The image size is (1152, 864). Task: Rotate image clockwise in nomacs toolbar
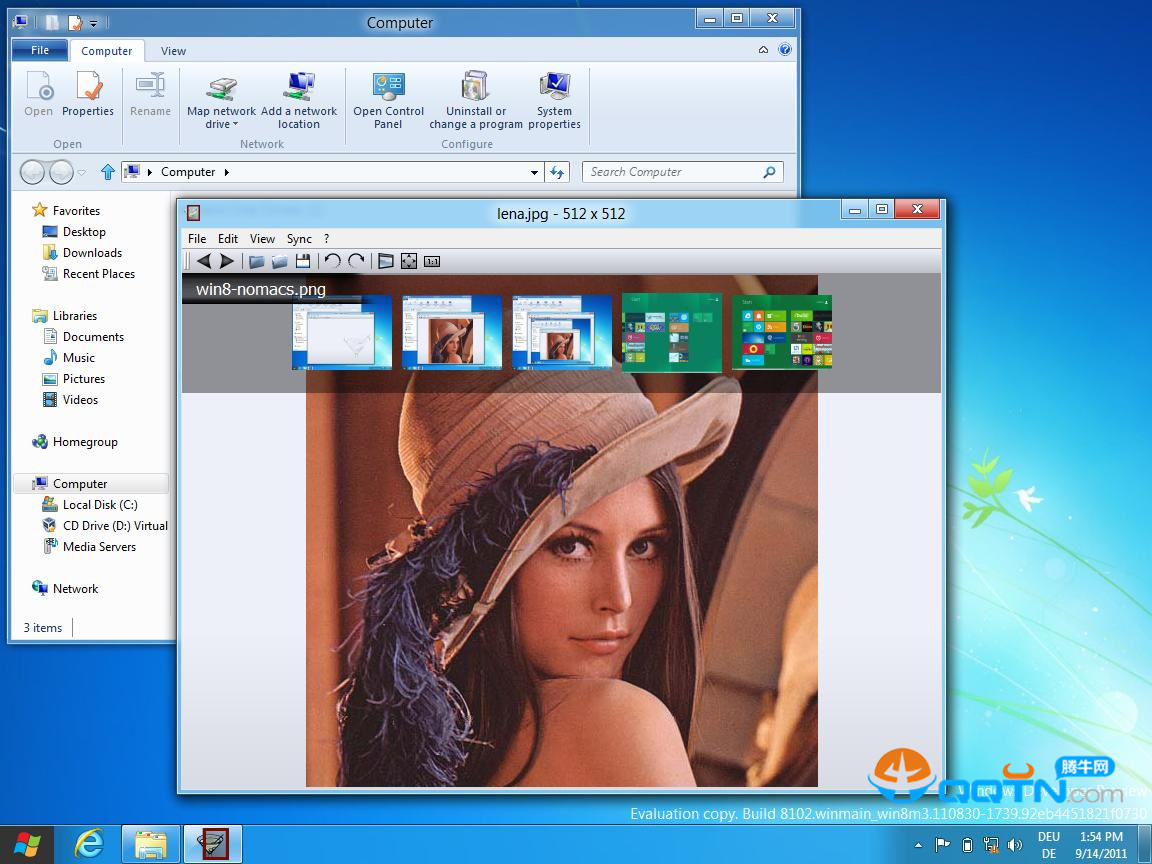356,261
